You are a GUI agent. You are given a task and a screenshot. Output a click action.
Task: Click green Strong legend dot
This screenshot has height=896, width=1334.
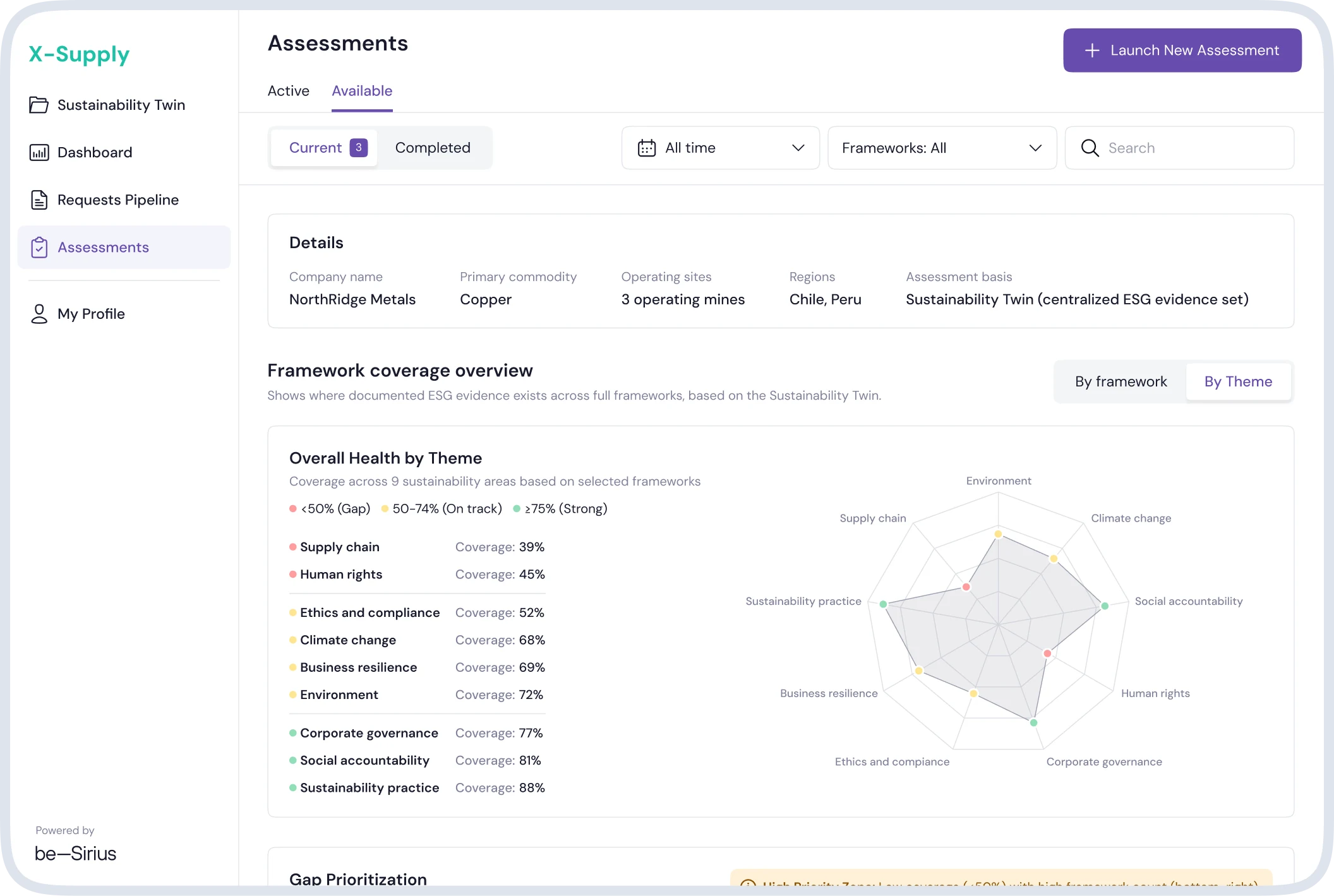[x=517, y=509]
